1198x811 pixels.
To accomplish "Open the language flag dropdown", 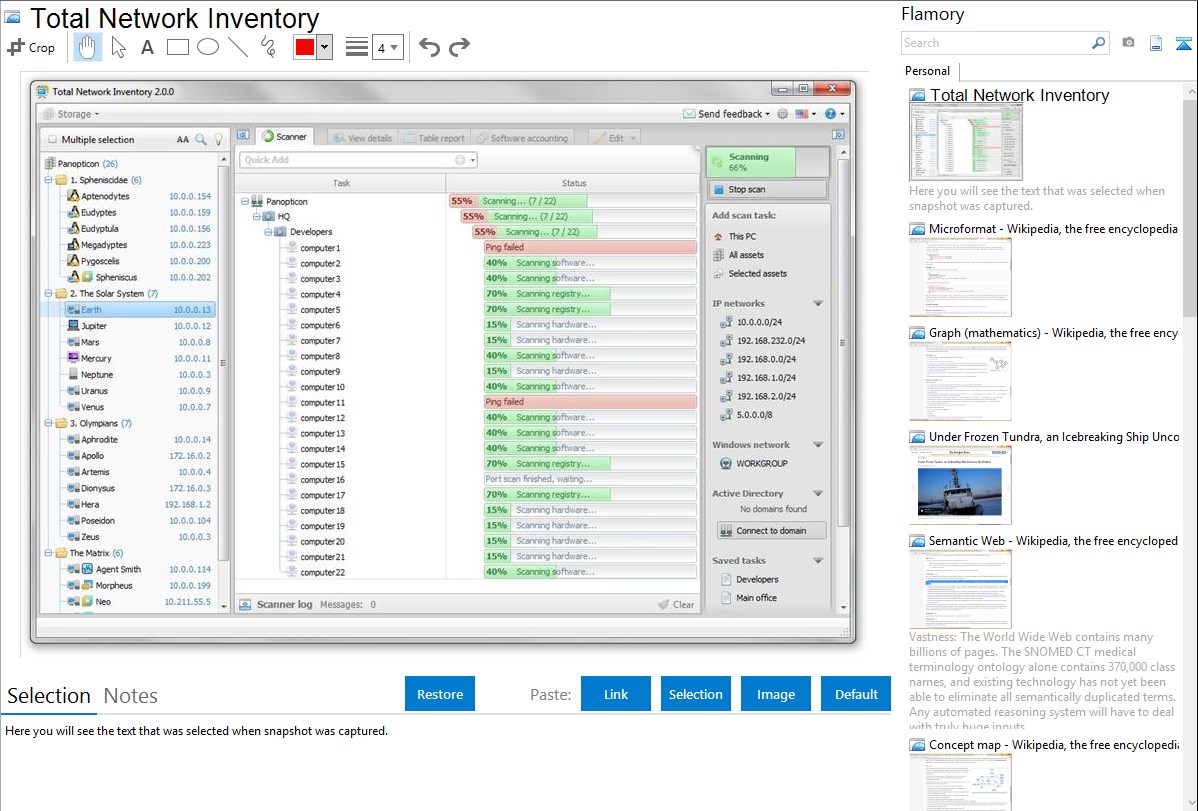I will click(806, 114).
